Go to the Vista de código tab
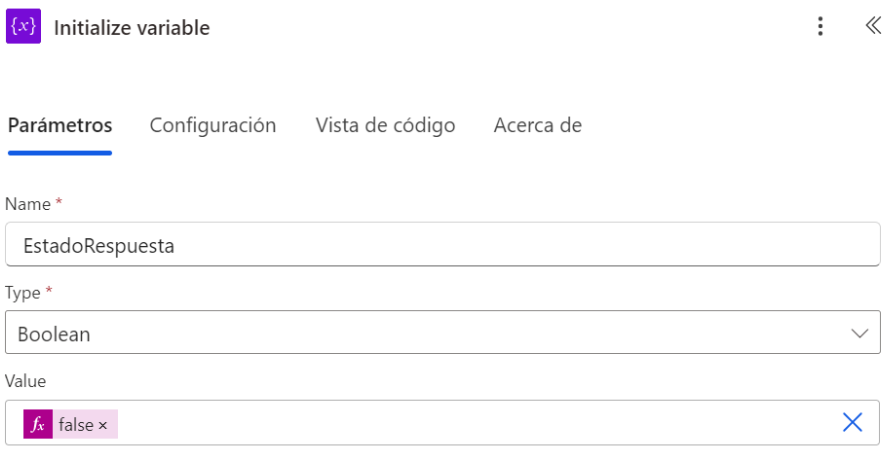Viewport: 888px width, 456px height. 385,126
